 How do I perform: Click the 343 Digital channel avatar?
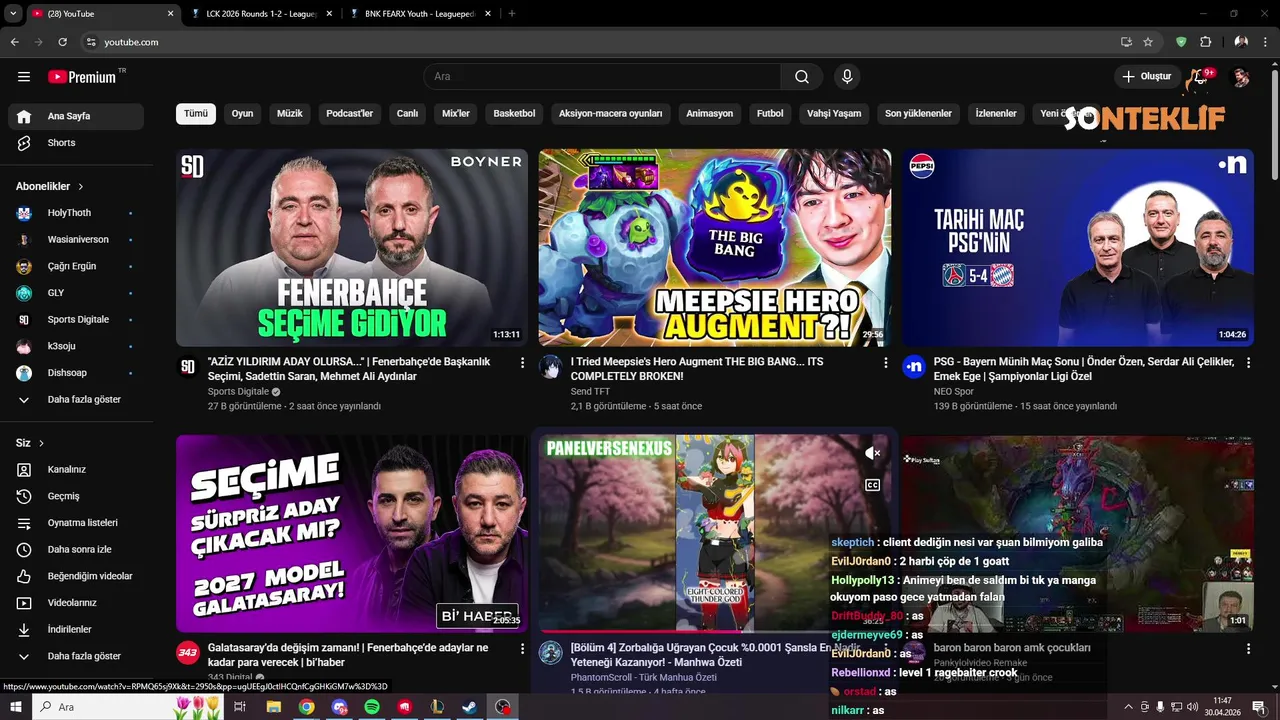(187, 653)
